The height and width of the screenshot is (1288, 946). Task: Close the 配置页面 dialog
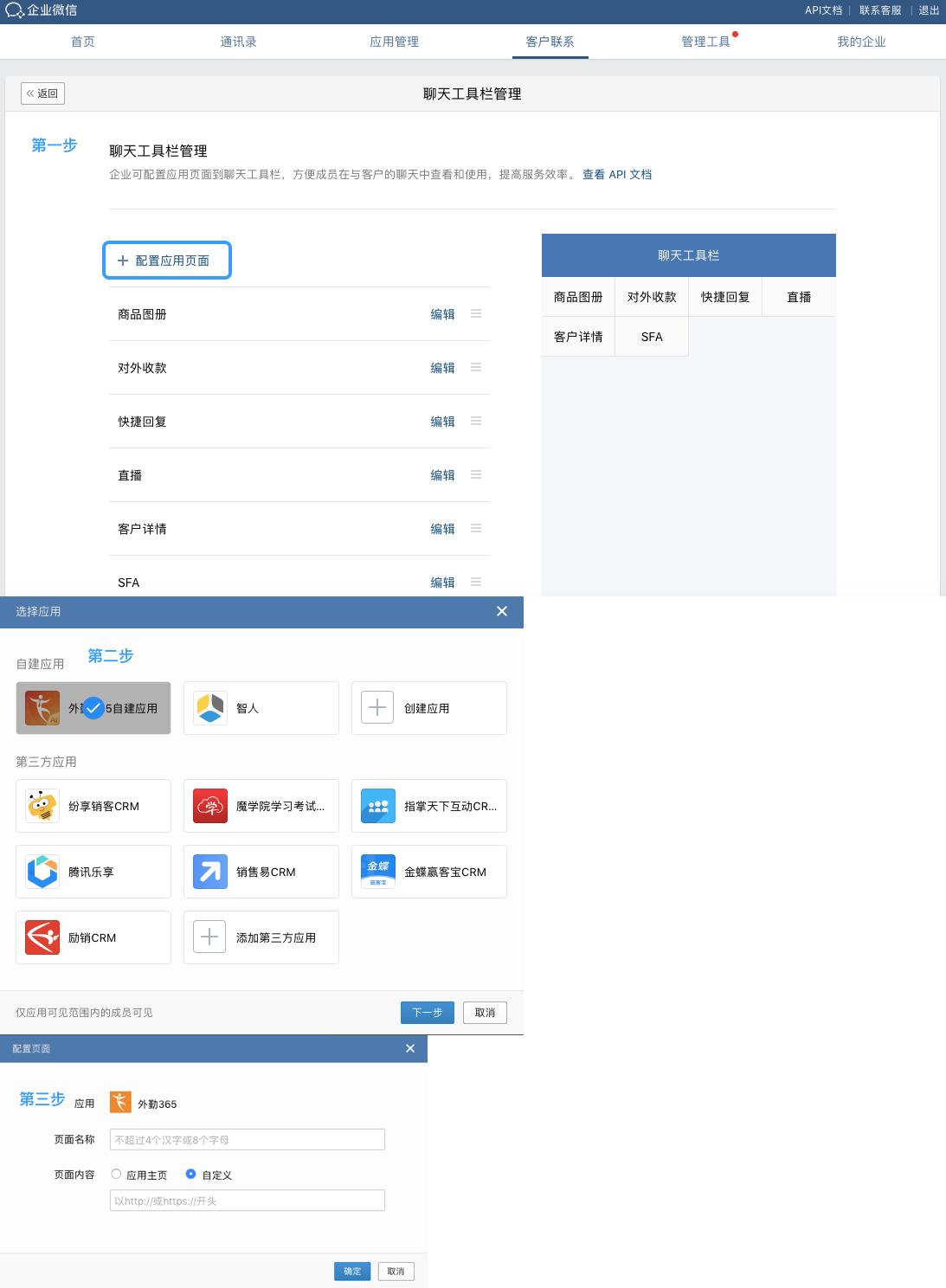(x=410, y=1048)
